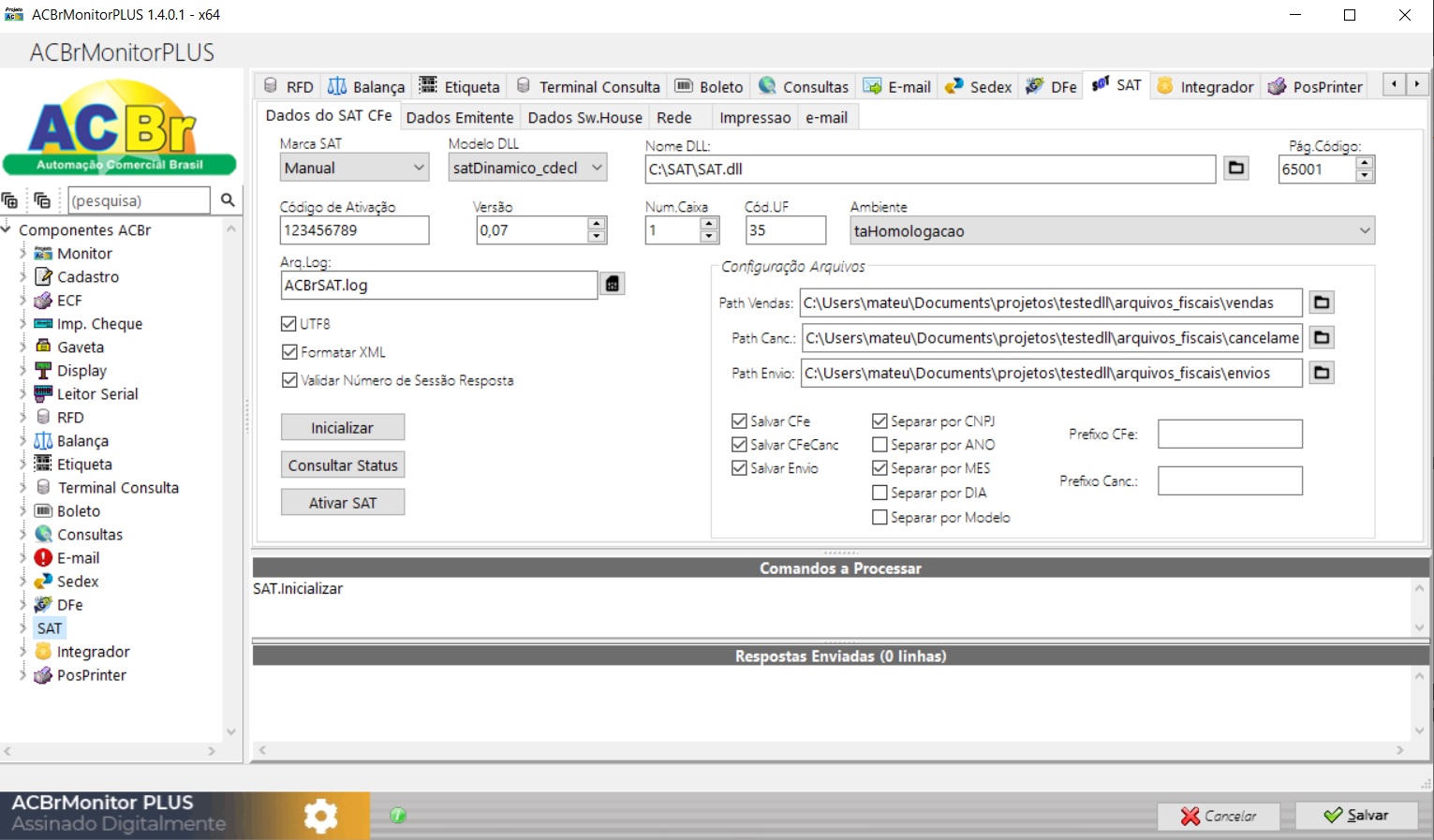This screenshot has width=1434, height=840.
Task: Select the Etiqueta barcode icon in tree
Action: coord(43,464)
